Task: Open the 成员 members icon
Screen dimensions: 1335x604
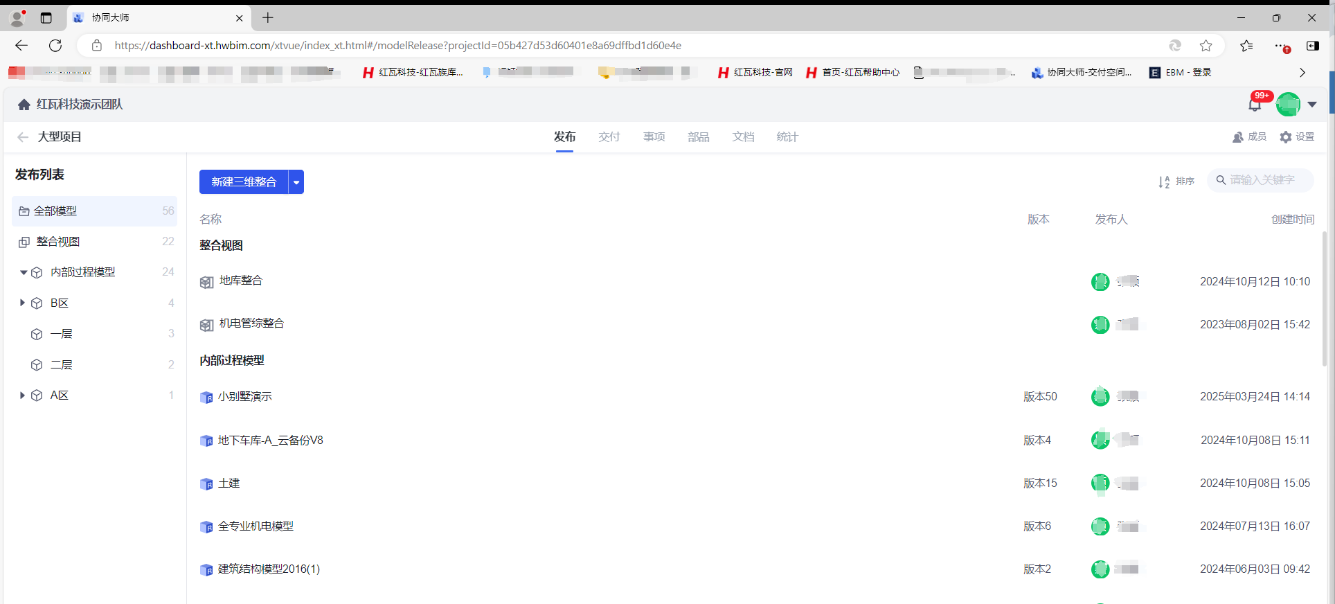Action: (1238, 137)
